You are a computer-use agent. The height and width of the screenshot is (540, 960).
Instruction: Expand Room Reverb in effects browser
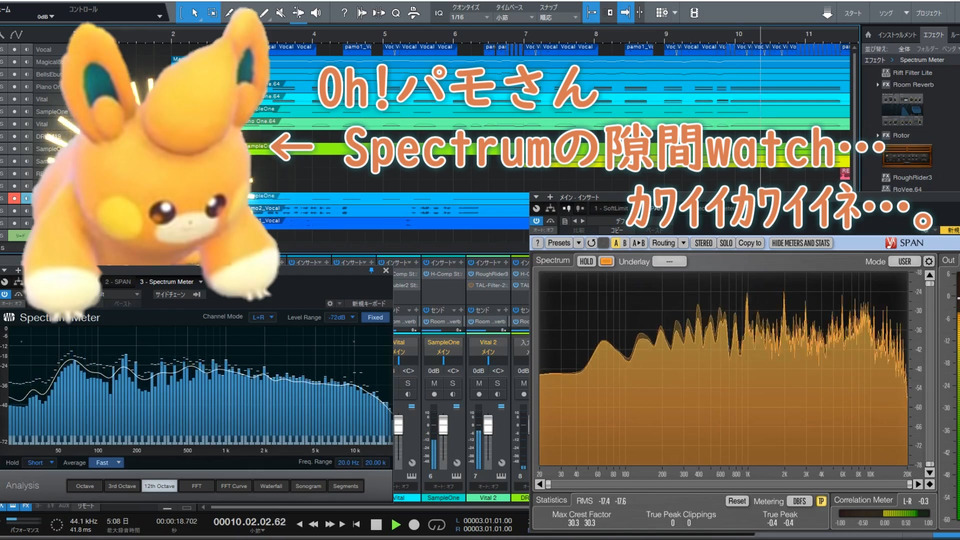[878, 85]
